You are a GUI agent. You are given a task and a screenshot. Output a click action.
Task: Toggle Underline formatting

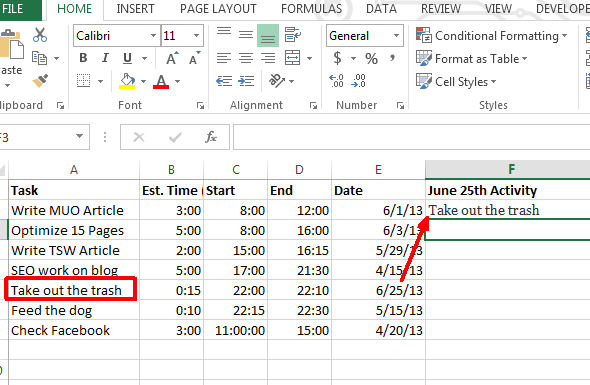coord(128,58)
